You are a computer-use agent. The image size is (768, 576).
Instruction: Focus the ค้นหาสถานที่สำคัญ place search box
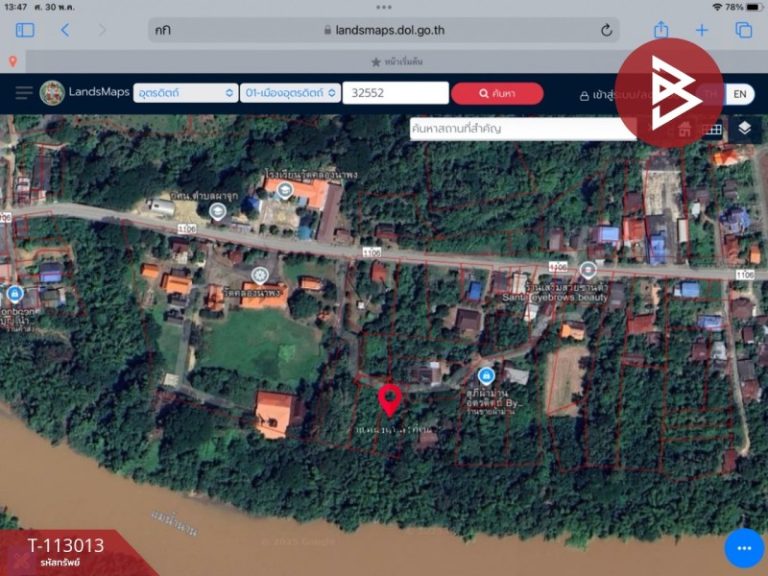click(x=523, y=129)
